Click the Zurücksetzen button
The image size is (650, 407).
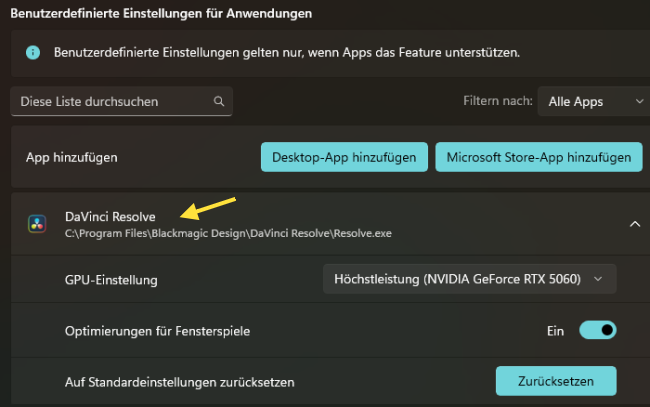[x=556, y=381]
